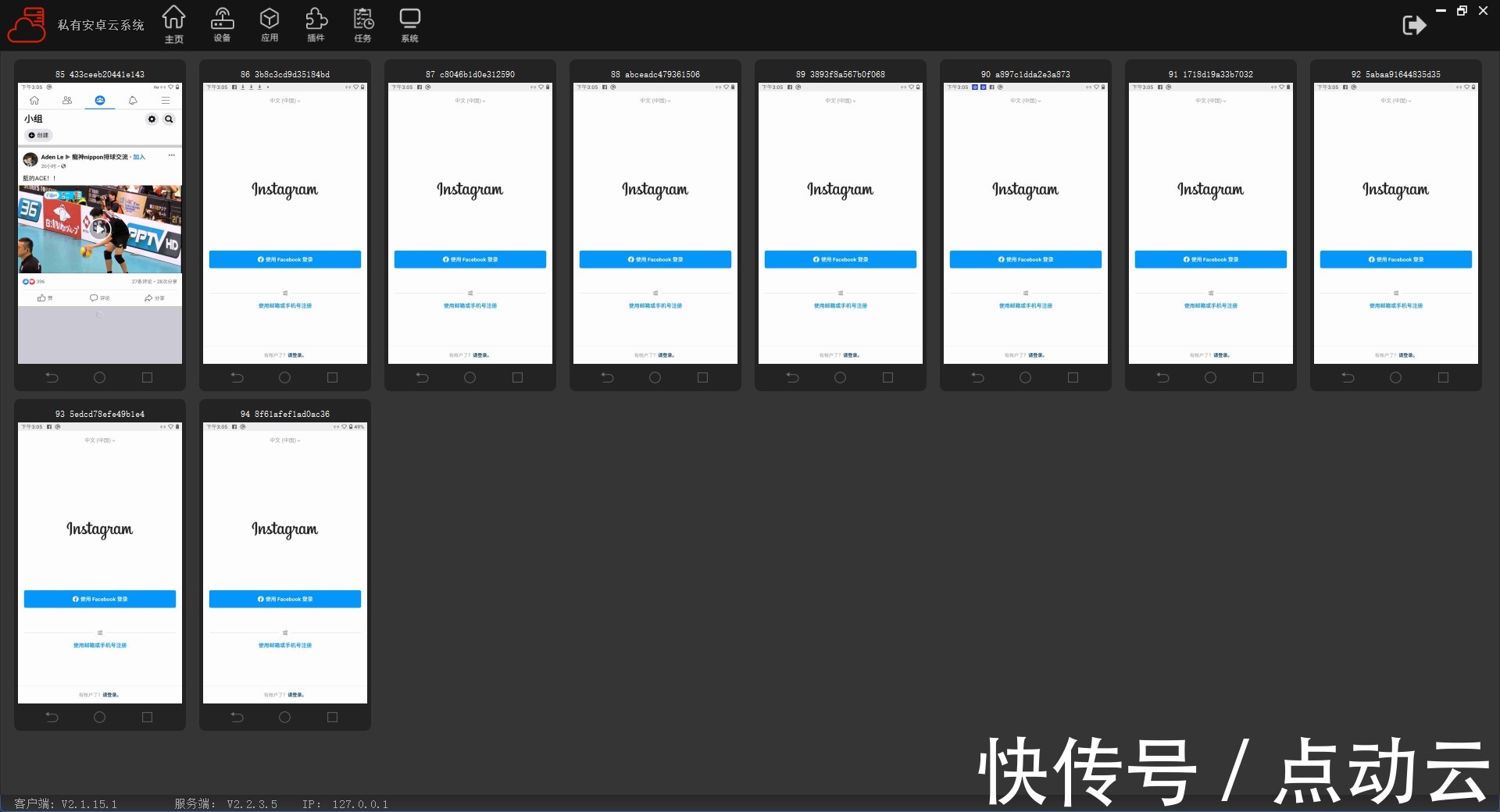The image size is (1500, 812).
Task: Open notifications bell in device 85
Action: pos(133,101)
